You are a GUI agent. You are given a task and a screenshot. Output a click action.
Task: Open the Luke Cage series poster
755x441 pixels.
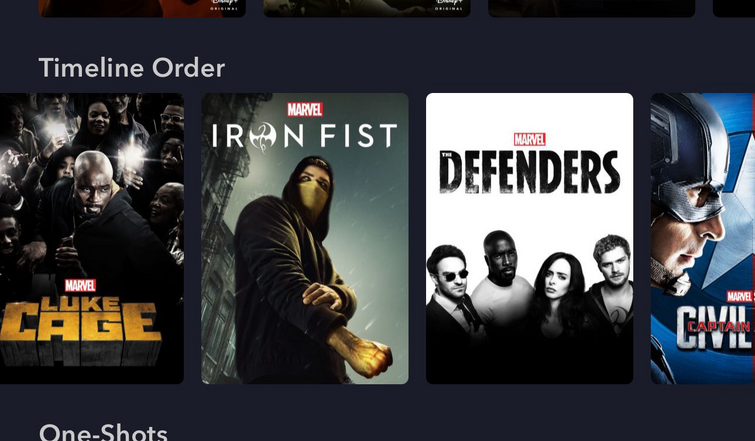[x=91, y=238]
